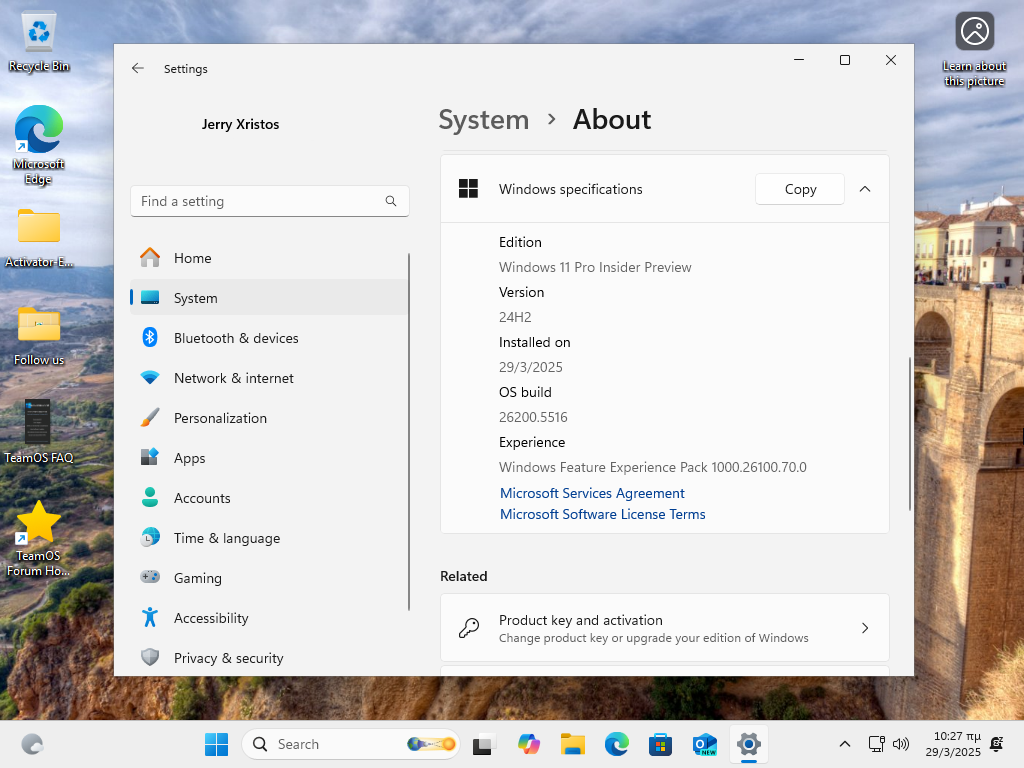Viewport: 1024px width, 768px height.
Task: Open the notification bell in the tray
Action: point(997,744)
